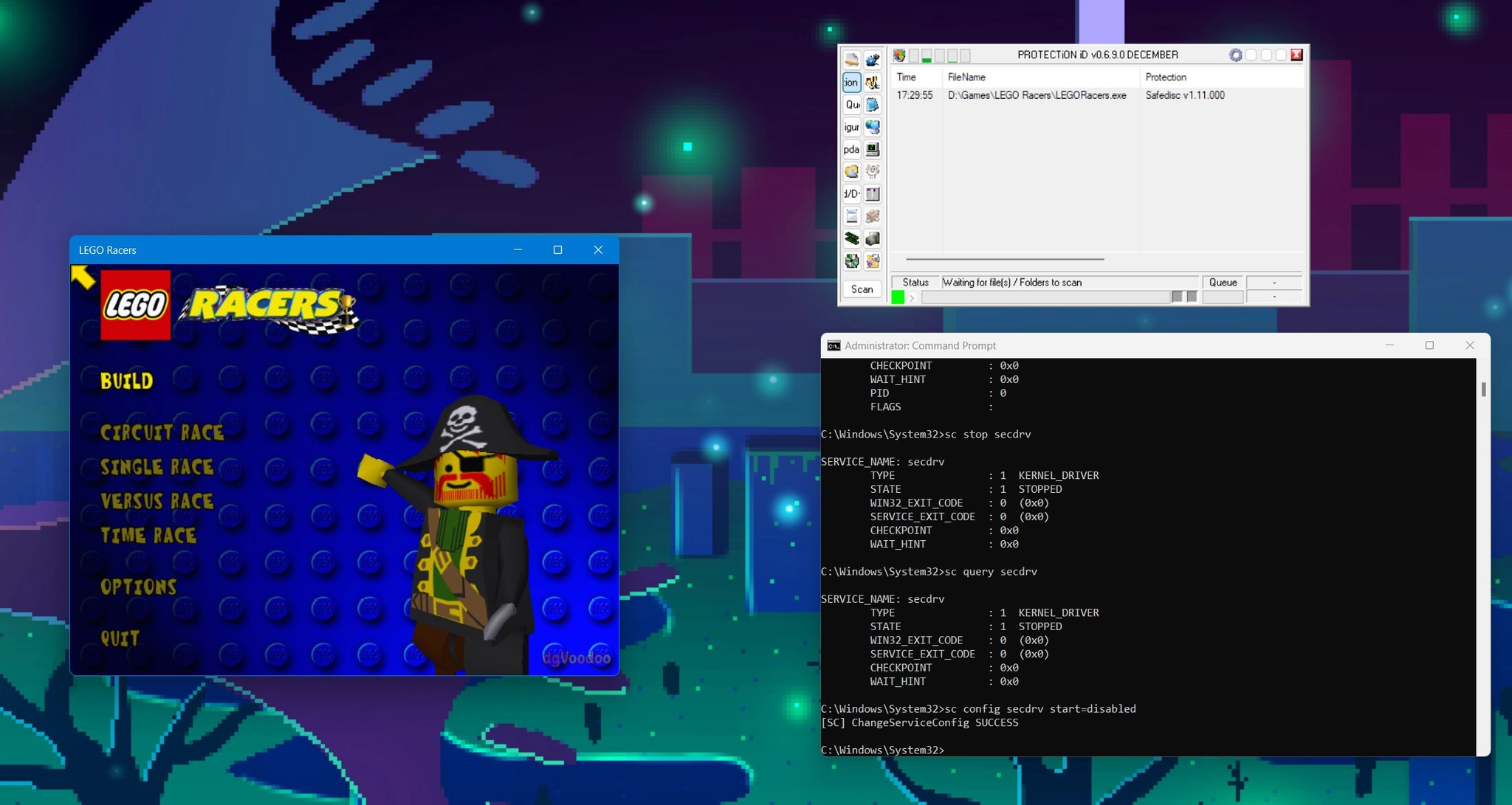Toggle the green status indicator square
This screenshot has height=805, width=1512.
point(898,297)
